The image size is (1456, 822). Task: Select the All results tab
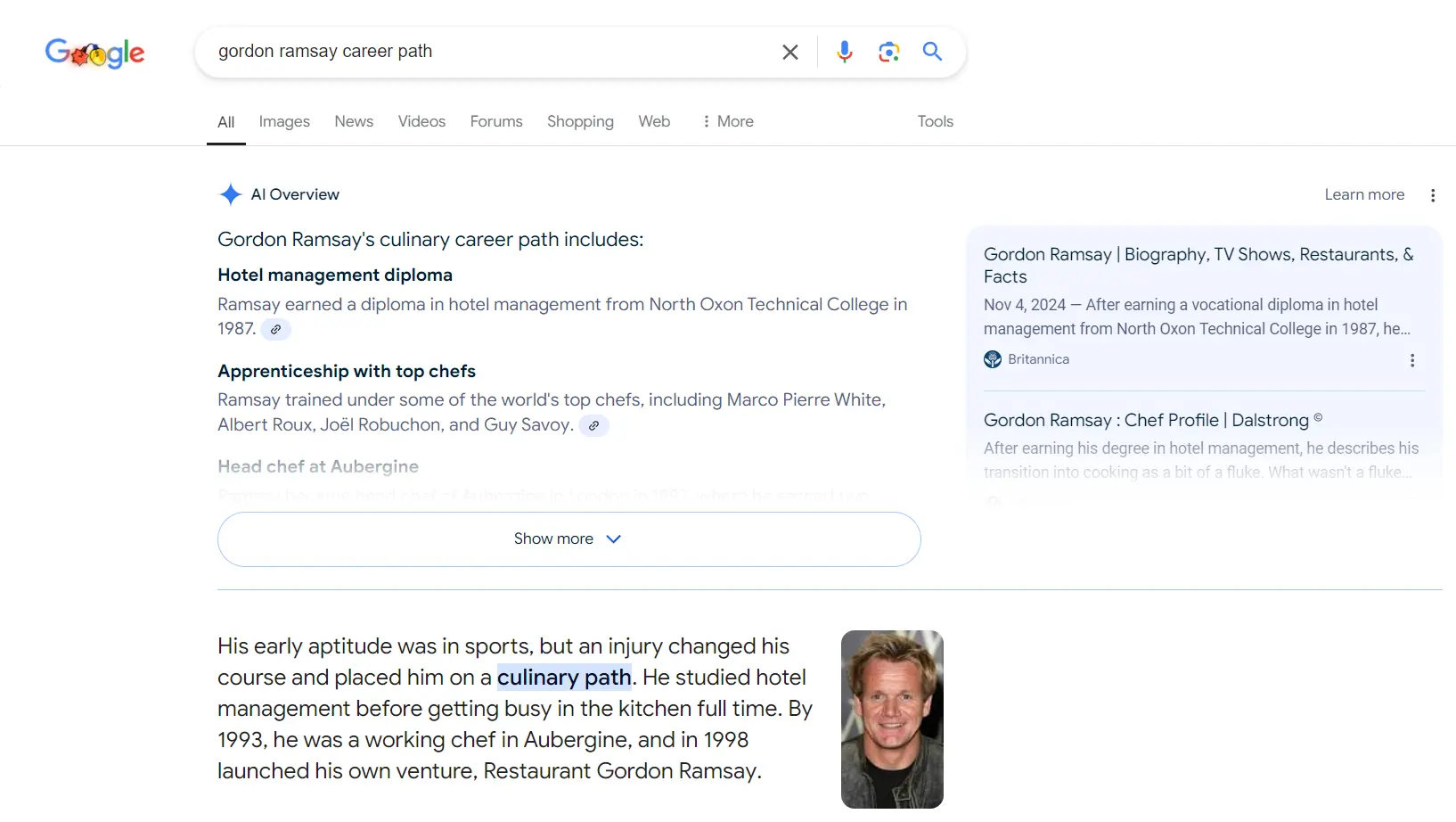tap(226, 122)
